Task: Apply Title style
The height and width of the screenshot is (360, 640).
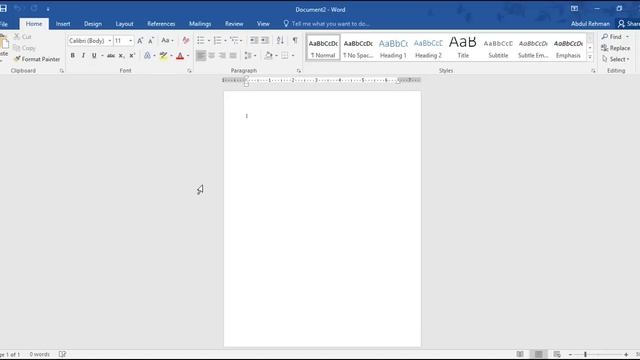Action: 463,48
